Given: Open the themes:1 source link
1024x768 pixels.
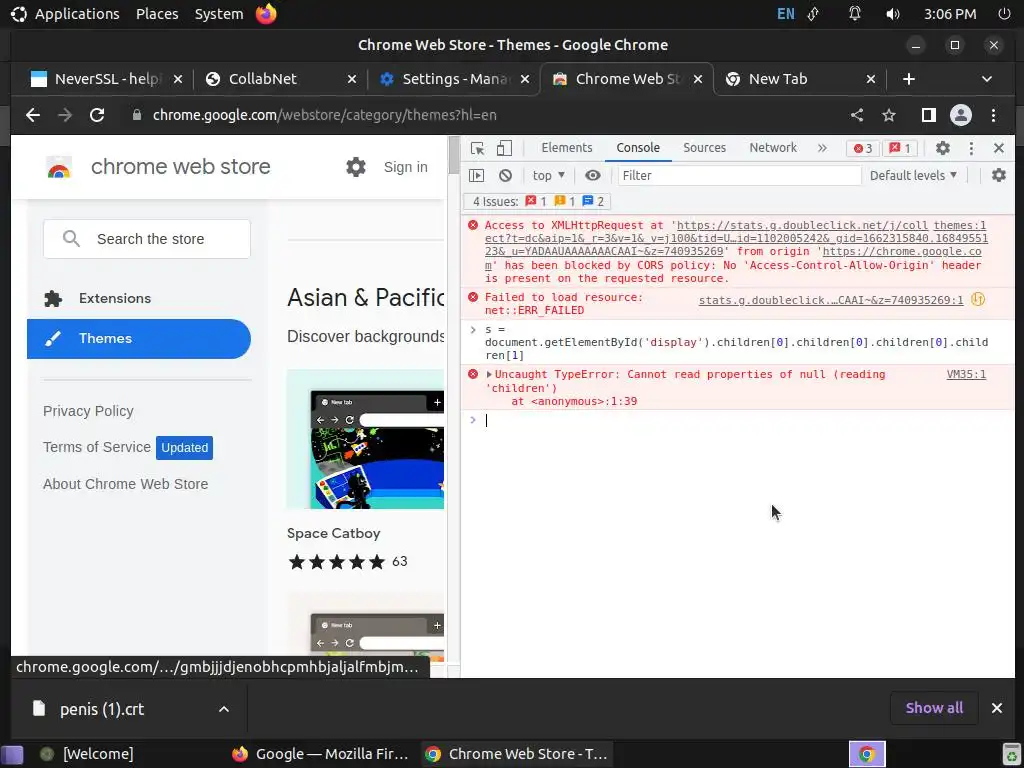Looking at the screenshot, I should [x=959, y=225].
